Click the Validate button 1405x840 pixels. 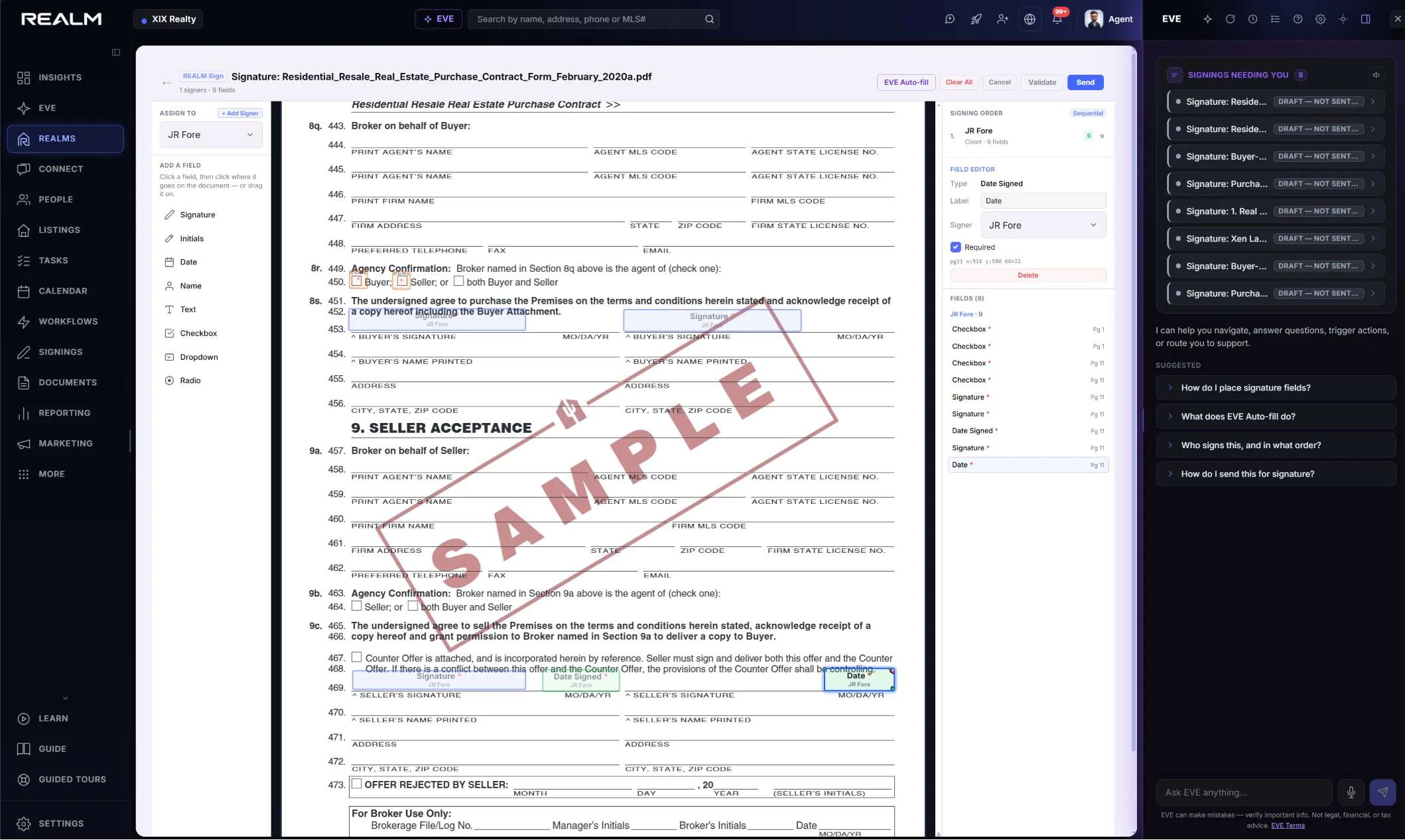(1042, 82)
